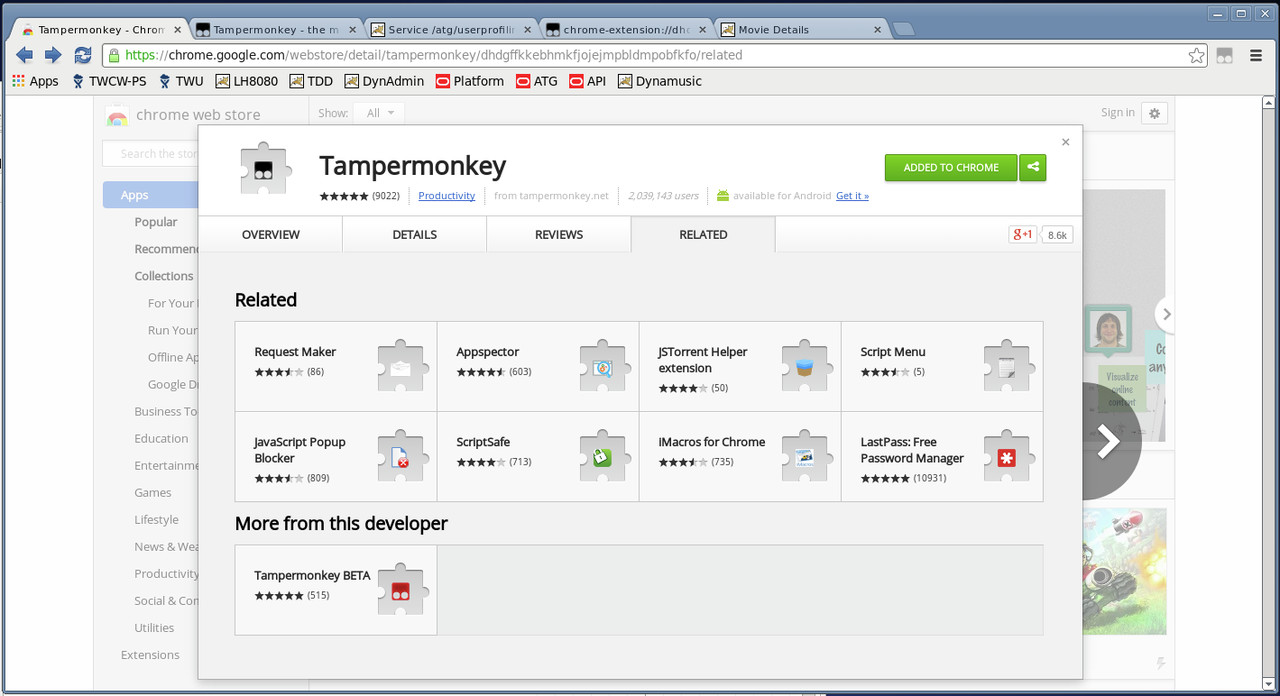This screenshot has width=1280, height=696.
Task: Open the Dynamusic bookmark
Action: 659,81
